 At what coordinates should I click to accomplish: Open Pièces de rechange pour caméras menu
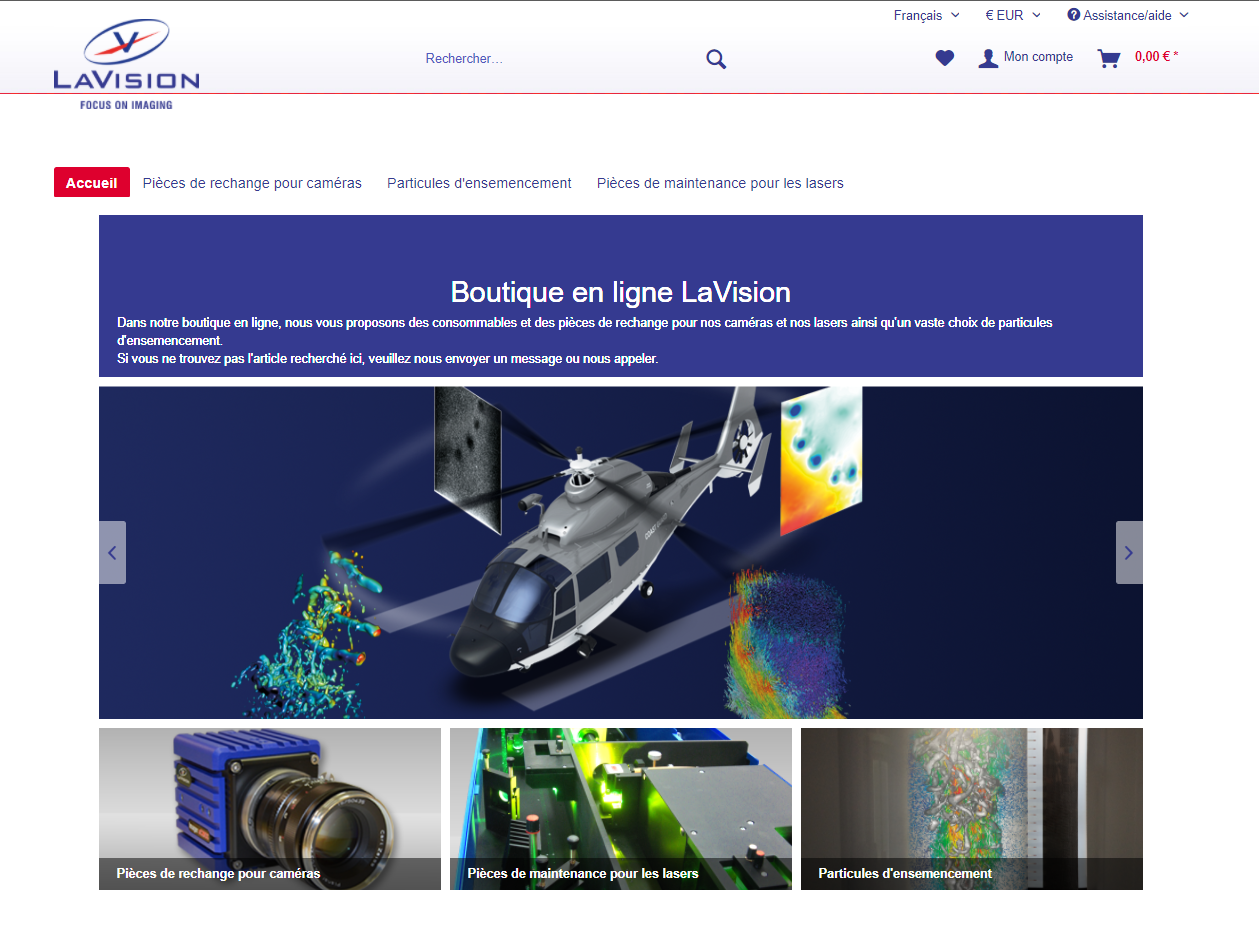coord(252,183)
